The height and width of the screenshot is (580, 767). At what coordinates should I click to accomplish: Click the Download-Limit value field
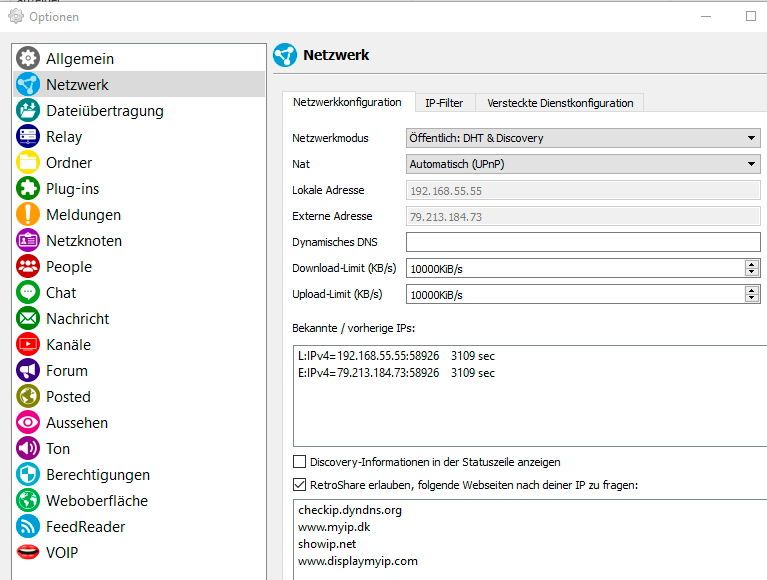tap(575, 268)
